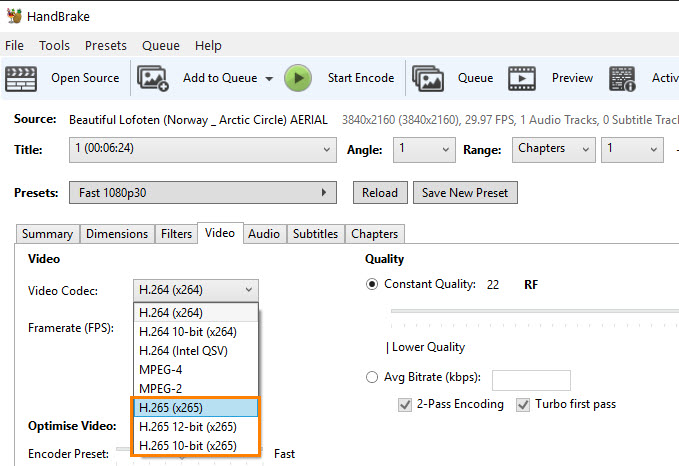Screen dimensions: 679x466
Task: Switch to the Summary tab
Action: click(48, 234)
